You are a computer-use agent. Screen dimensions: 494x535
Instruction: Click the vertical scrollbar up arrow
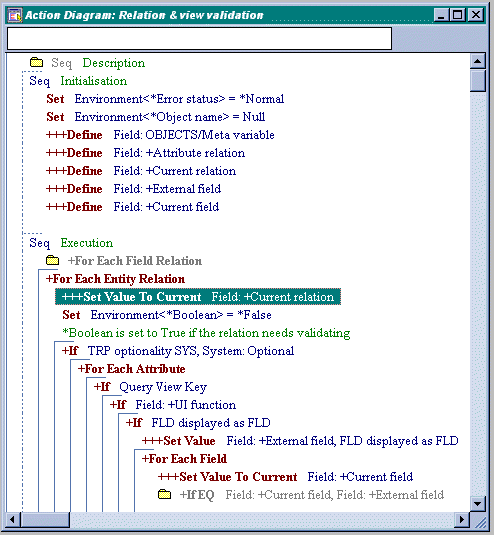click(x=477, y=61)
